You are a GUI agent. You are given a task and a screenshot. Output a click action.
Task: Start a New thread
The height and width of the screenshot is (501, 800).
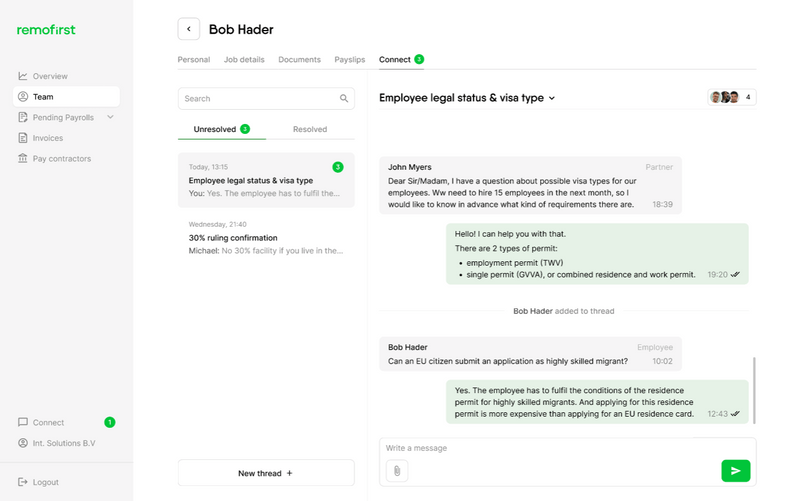266,473
